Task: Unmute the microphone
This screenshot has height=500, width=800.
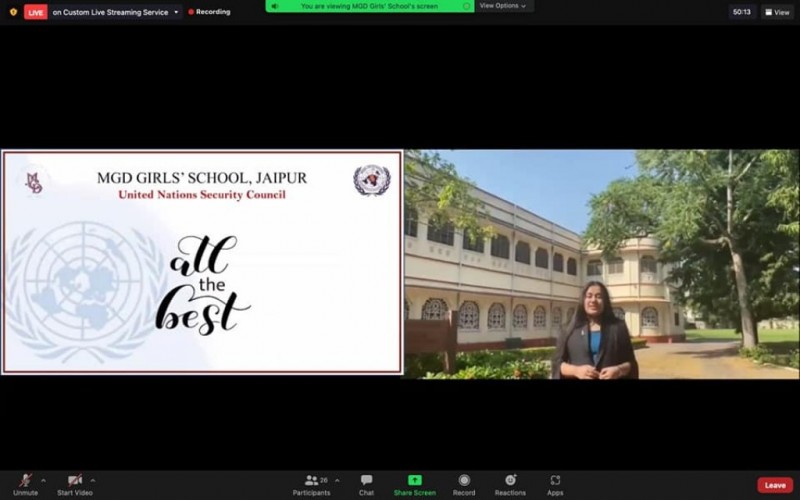Action: 26,485
